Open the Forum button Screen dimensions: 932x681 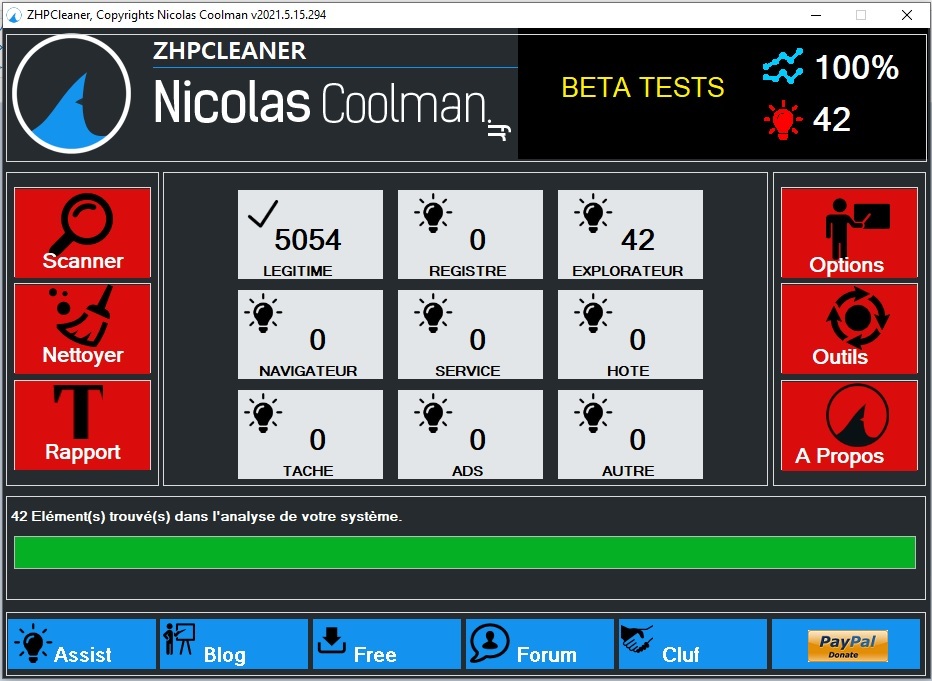point(540,644)
